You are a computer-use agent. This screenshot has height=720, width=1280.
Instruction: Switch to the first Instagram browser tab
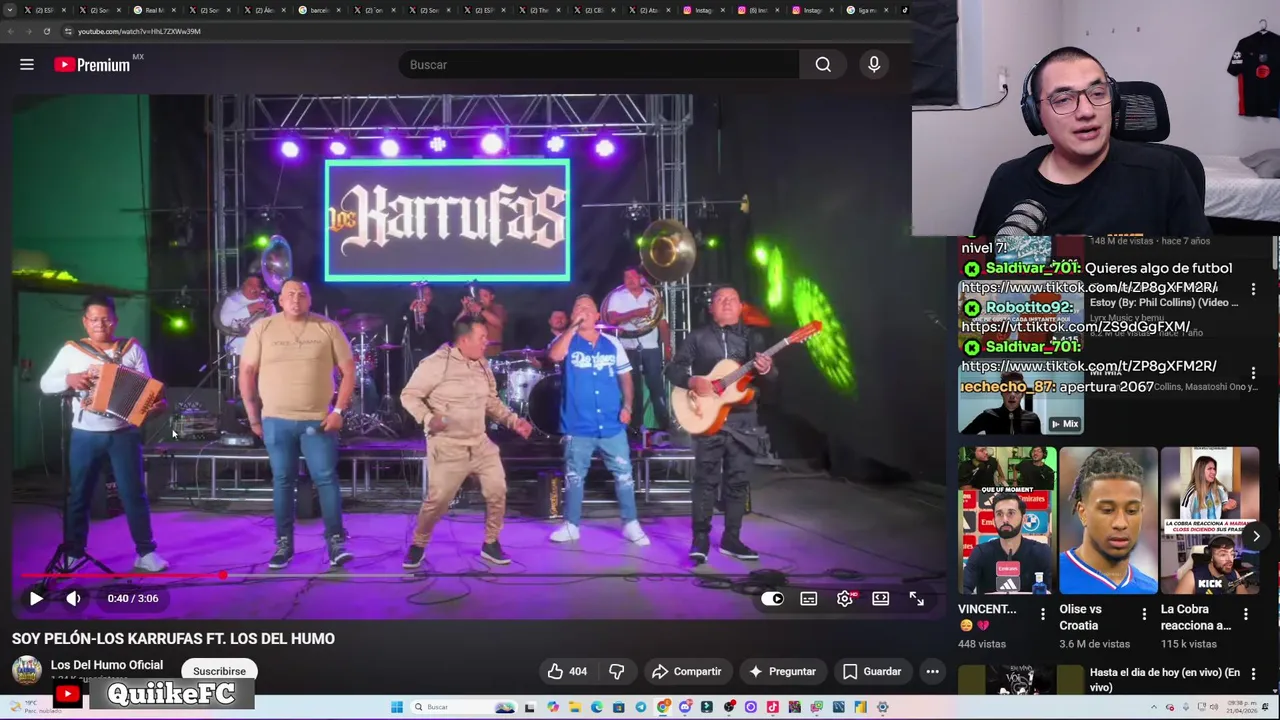(x=703, y=10)
